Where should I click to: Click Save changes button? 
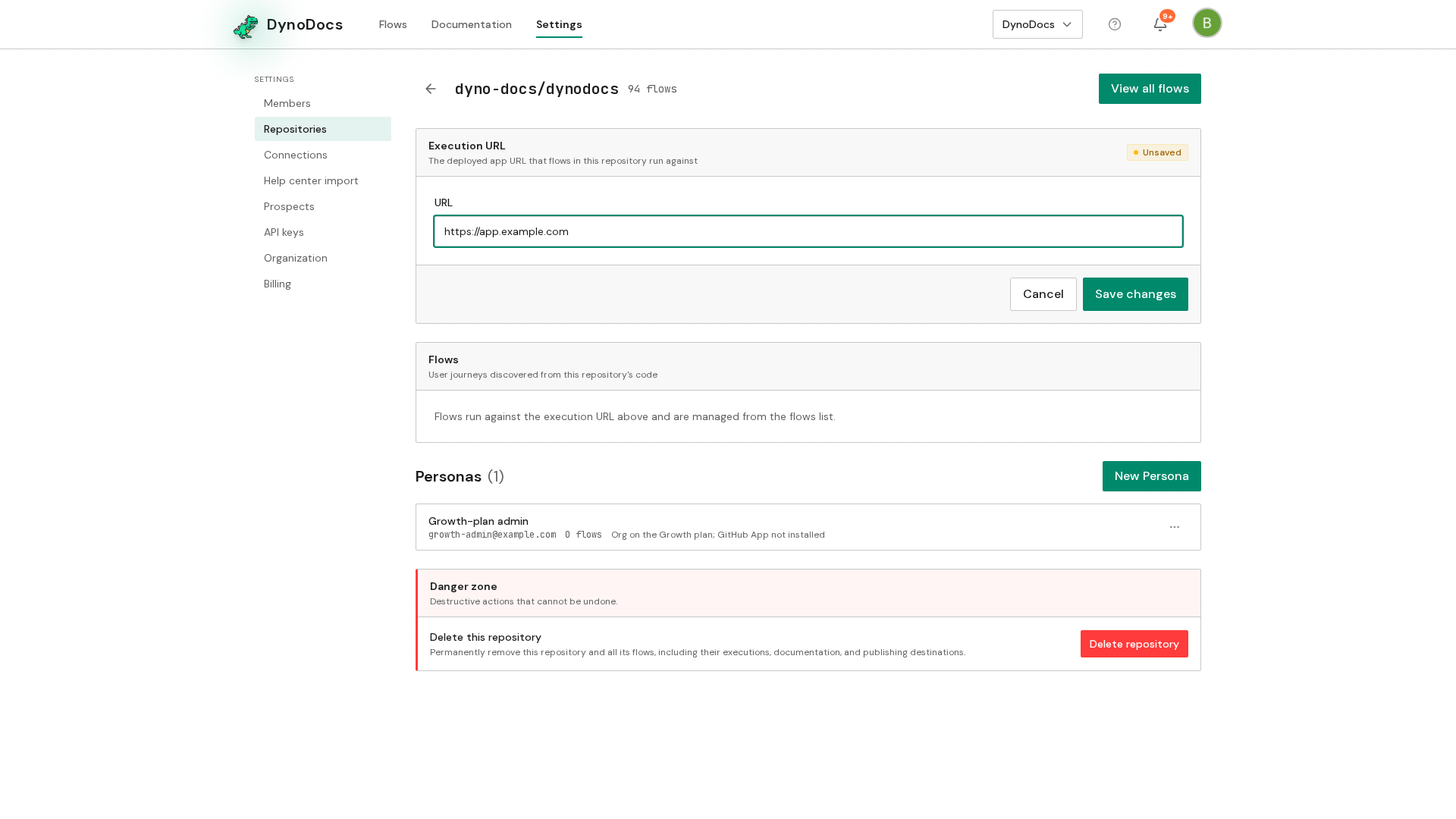tap(1135, 294)
